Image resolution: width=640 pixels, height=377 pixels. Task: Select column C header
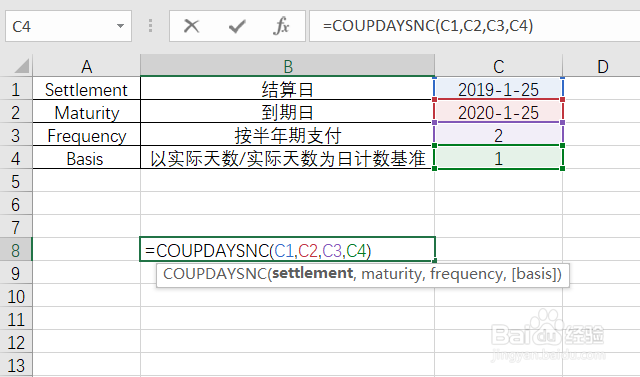(498, 66)
